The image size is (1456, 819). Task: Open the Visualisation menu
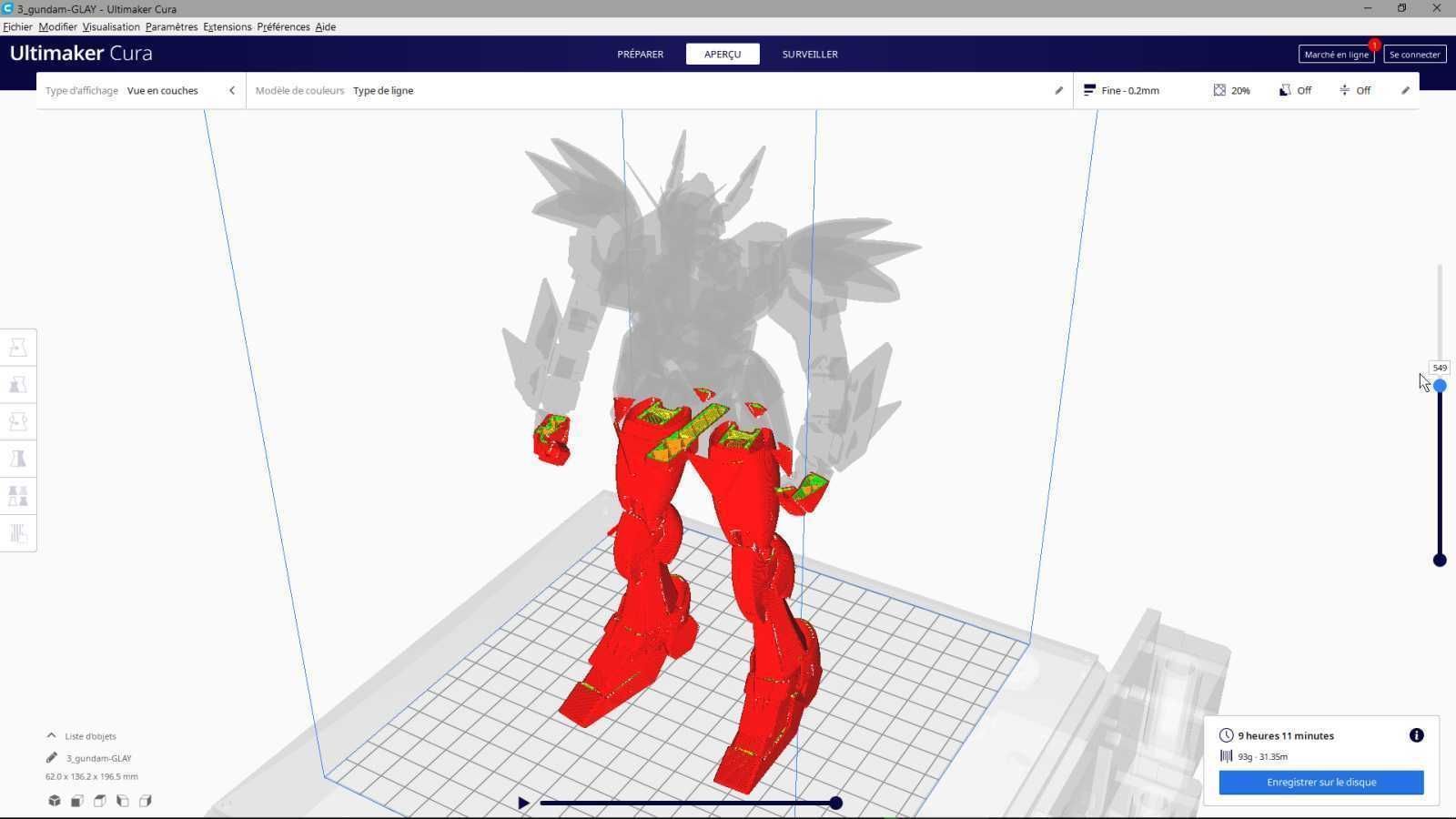[x=111, y=26]
